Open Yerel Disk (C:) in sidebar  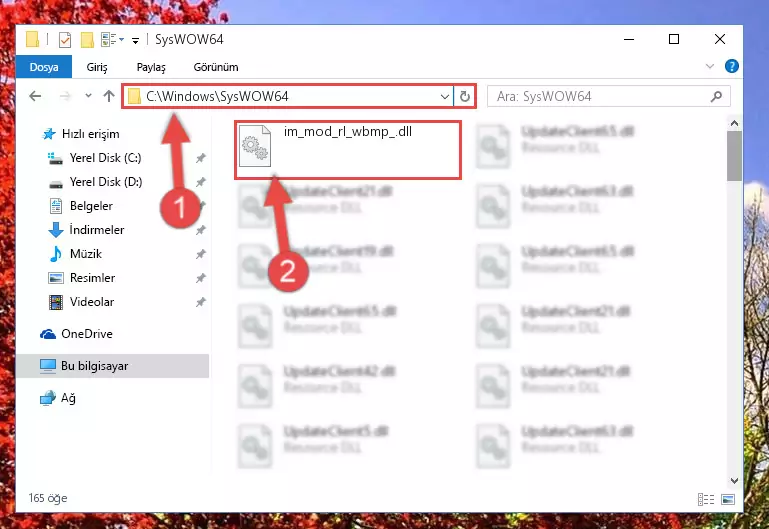click(105, 158)
